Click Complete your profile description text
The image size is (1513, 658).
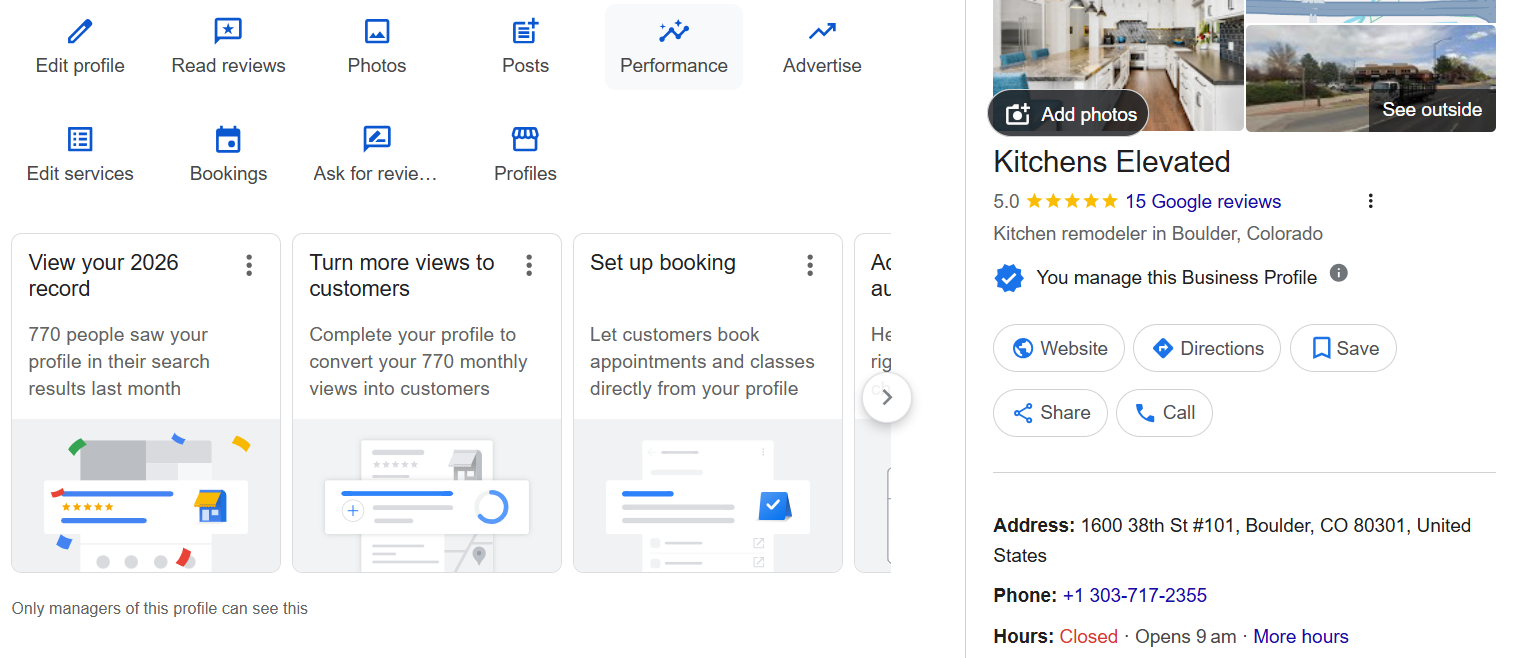coord(418,361)
